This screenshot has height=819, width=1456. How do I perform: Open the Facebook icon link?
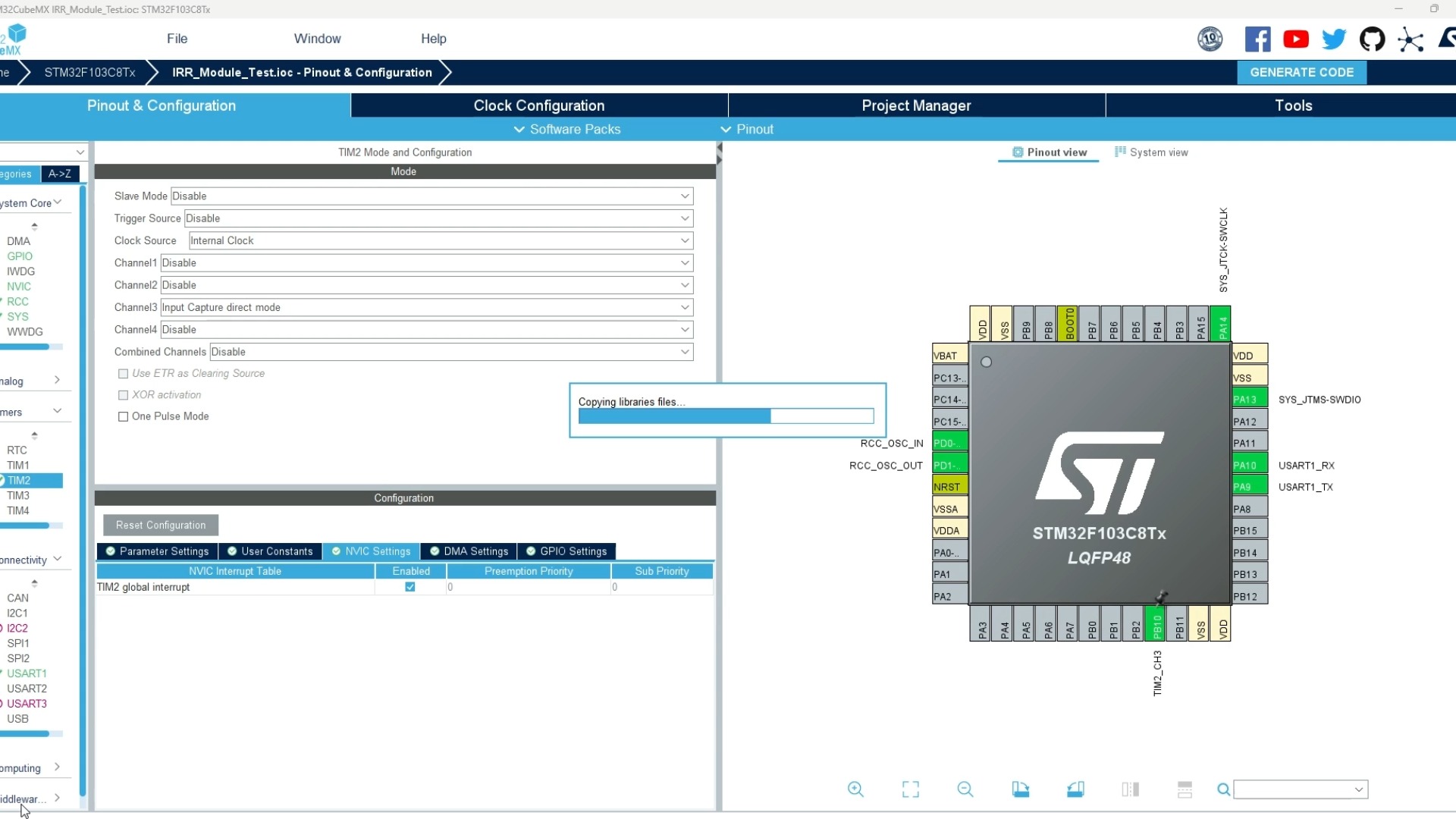1257,39
